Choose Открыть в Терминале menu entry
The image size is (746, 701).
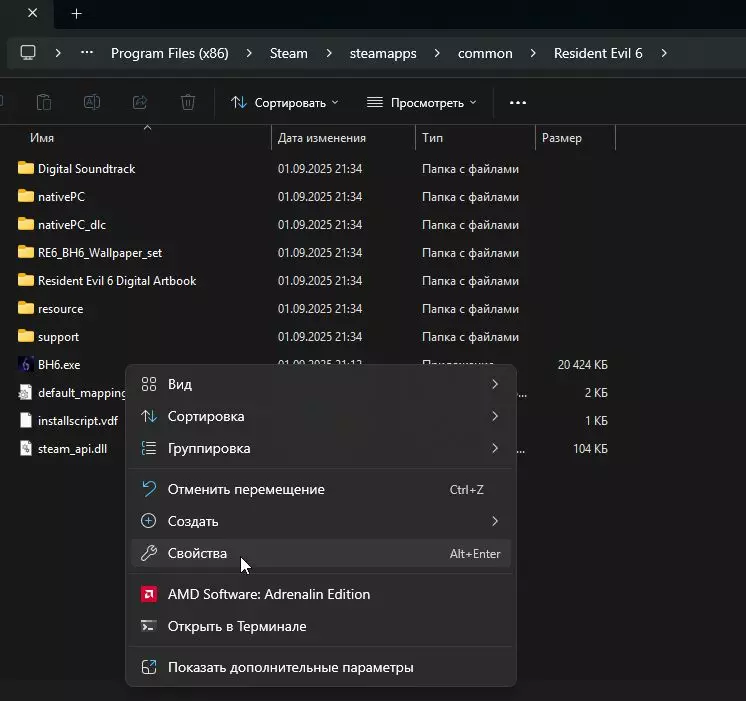coord(237,626)
